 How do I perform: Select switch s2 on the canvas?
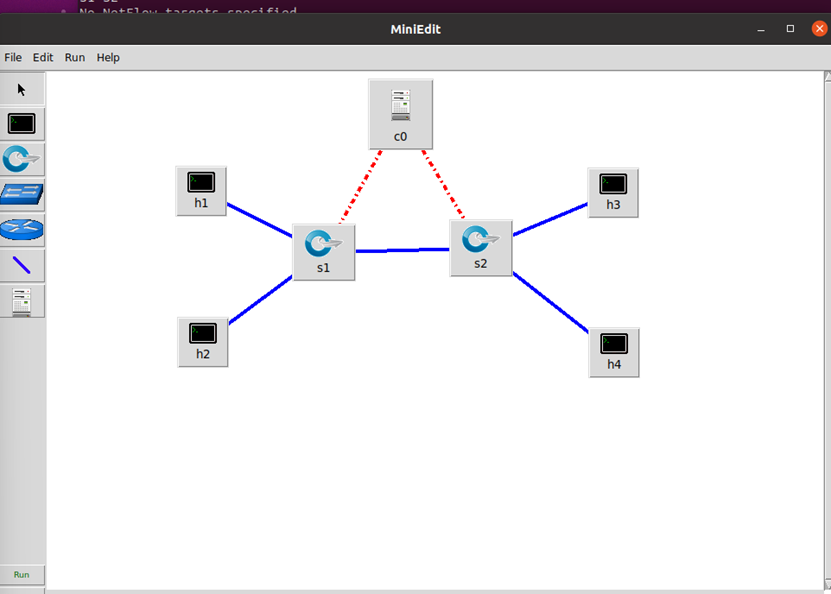click(x=481, y=248)
